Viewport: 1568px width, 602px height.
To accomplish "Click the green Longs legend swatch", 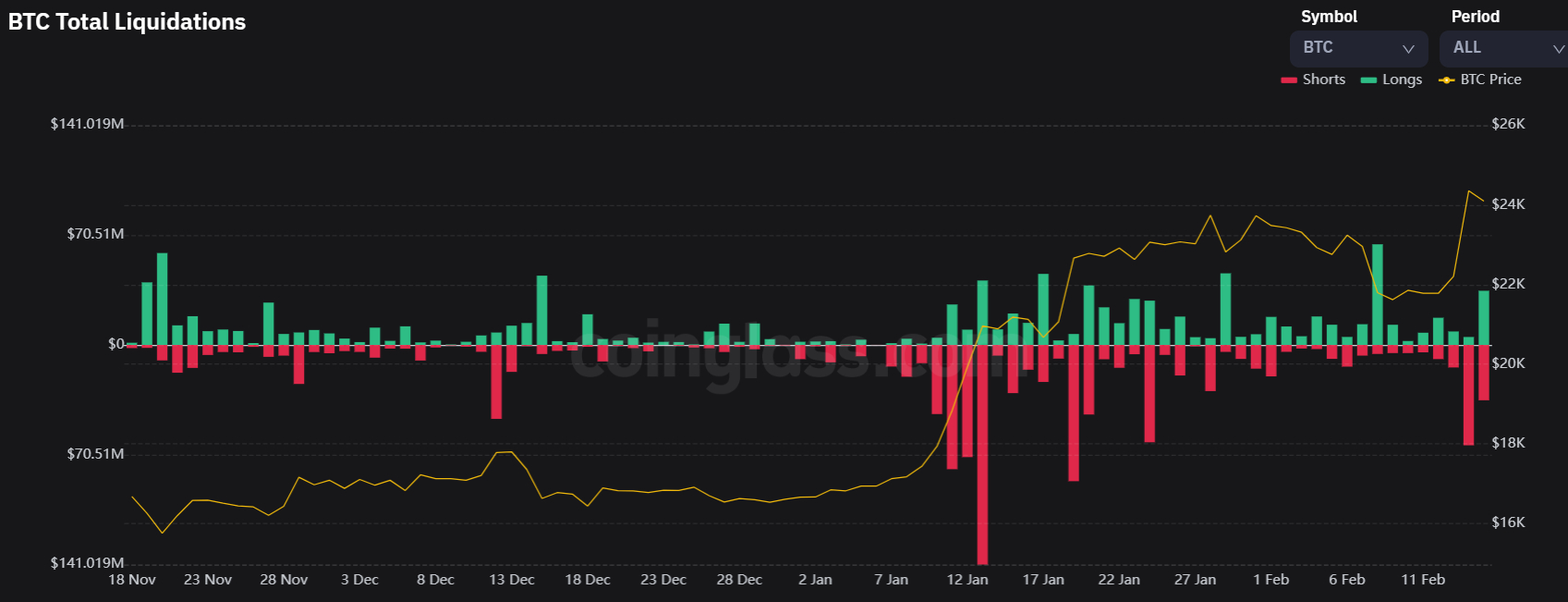I will [1368, 80].
